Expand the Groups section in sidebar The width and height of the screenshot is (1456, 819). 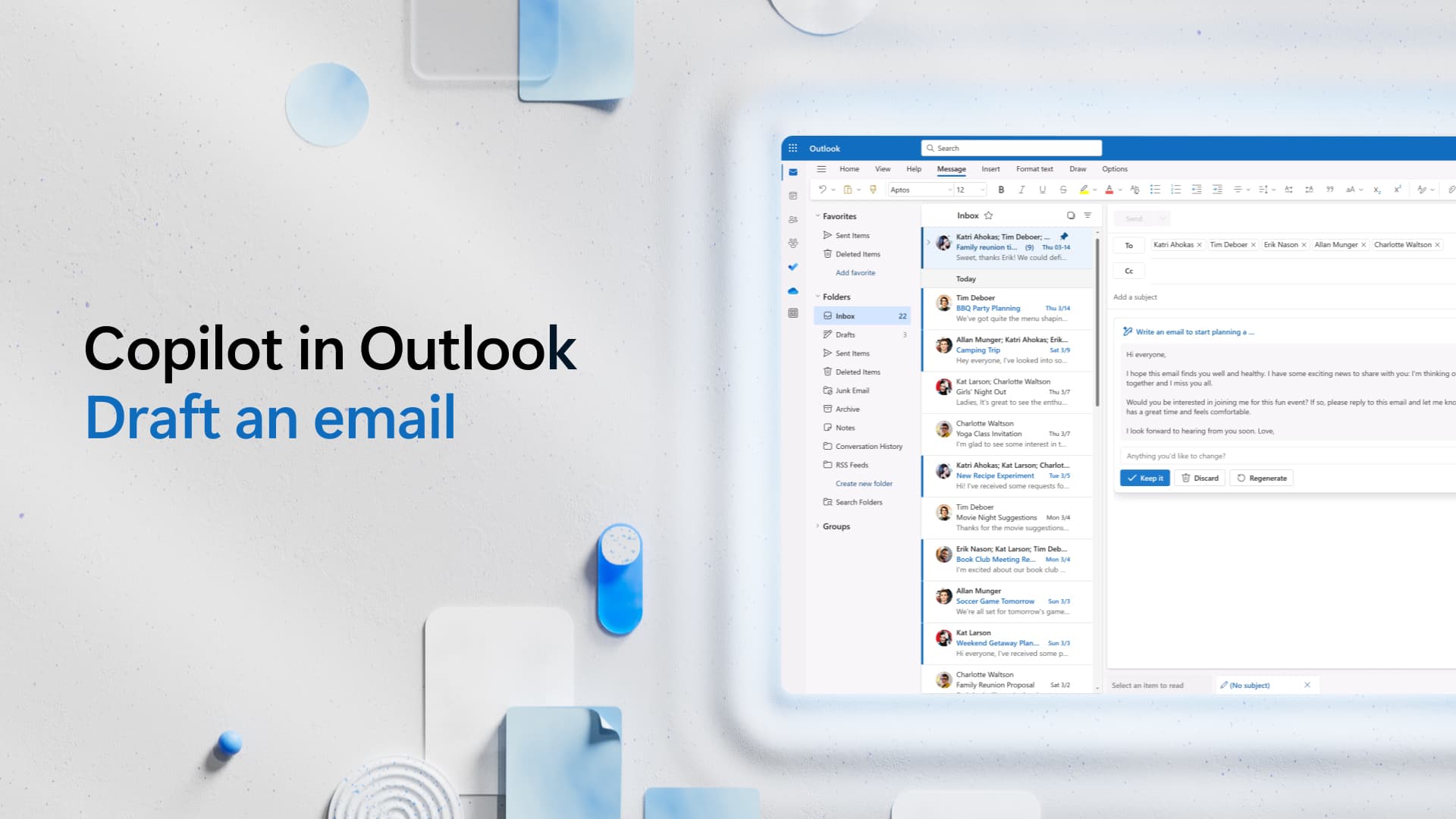click(x=818, y=526)
